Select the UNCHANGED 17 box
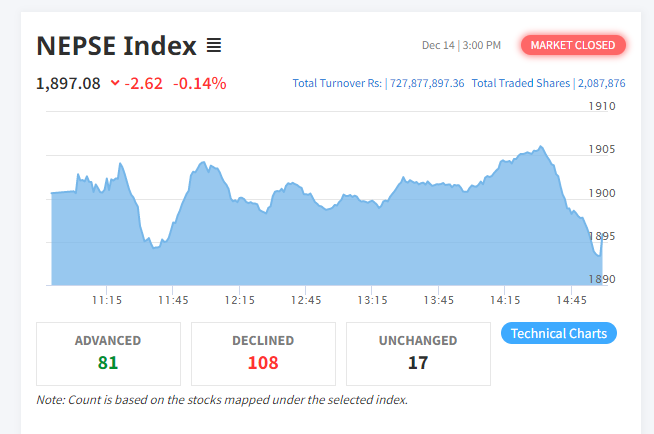The height and width of the screenshot is (434, 654). point(418,353)
